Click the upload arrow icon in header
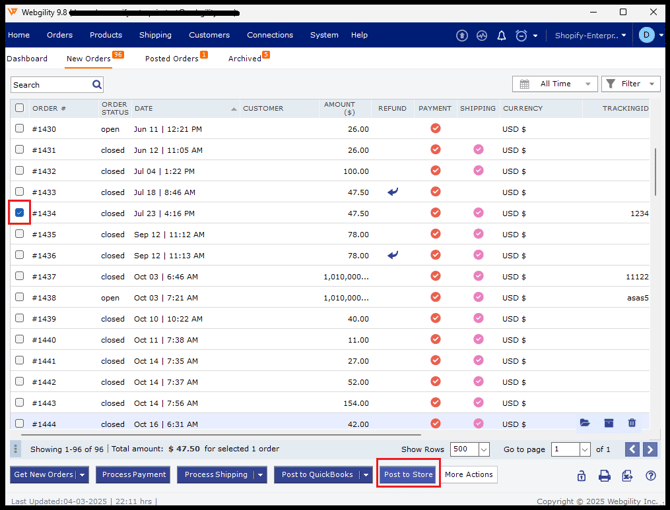Viewport: 670px width, 510px height. tap(462, 36)
